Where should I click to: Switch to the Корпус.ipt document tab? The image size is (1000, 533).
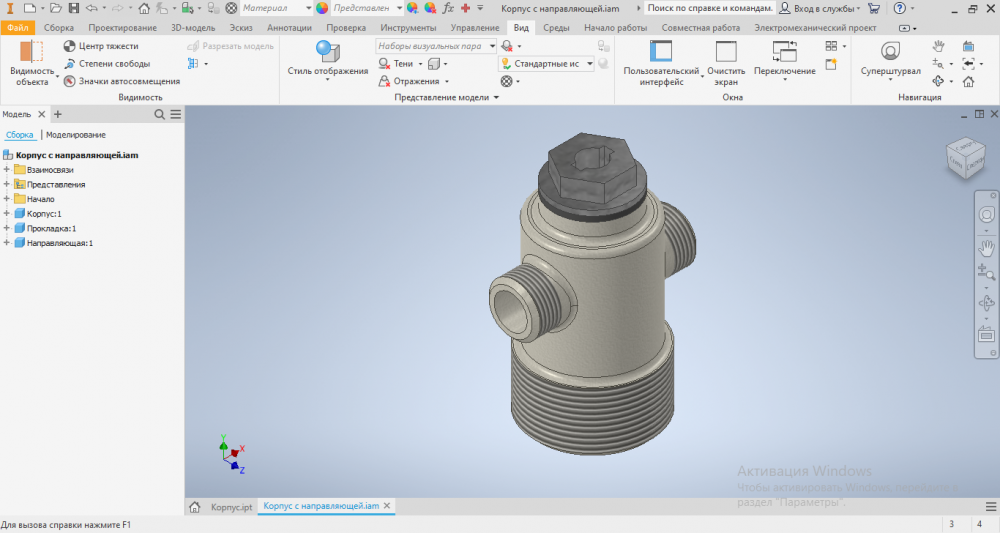click(x=230, y=507)
